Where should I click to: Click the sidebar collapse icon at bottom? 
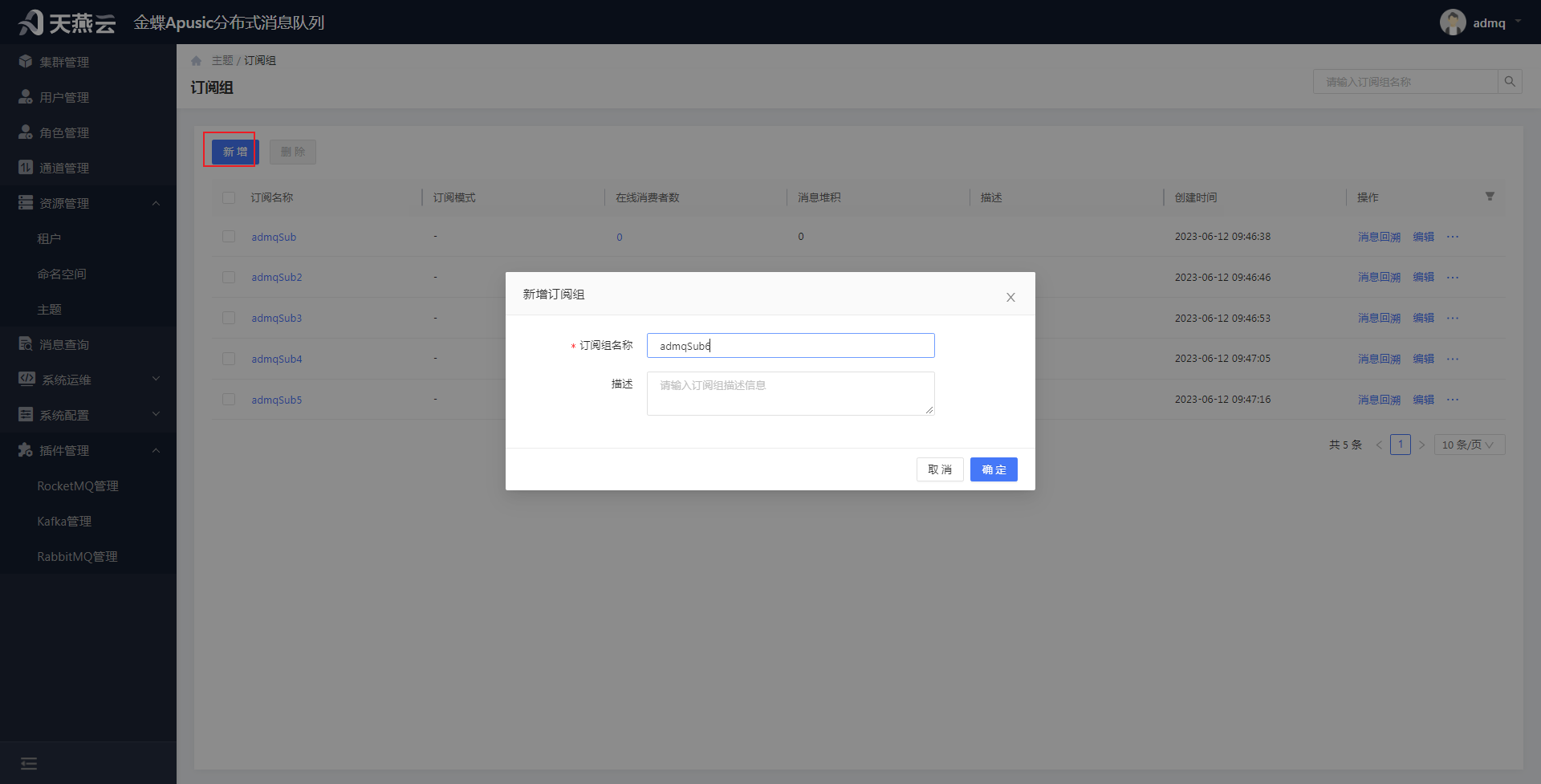pos(29,763)
